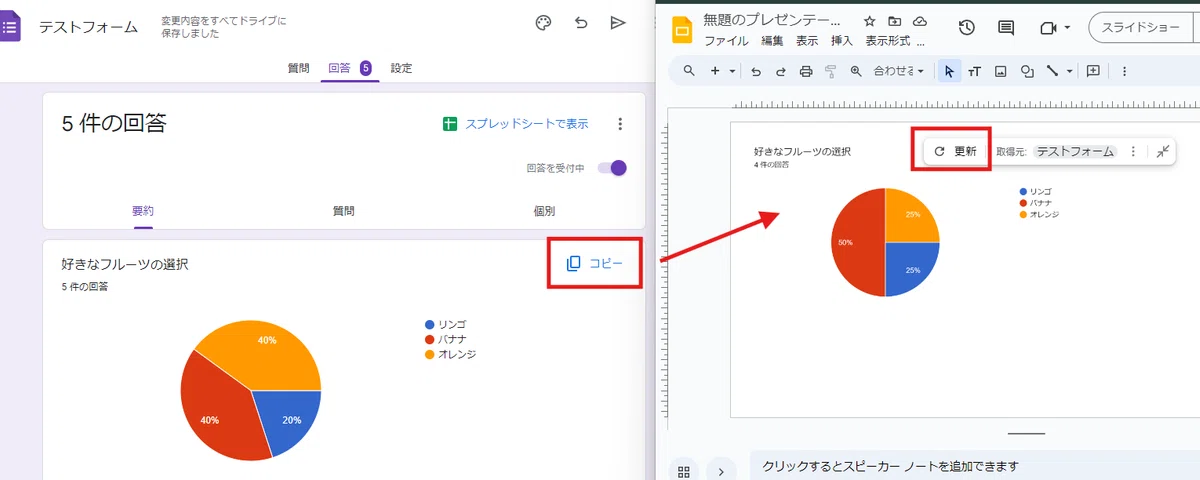The width and height of the screenshot is (1200, 480).
Task: Click undo in the Slides toolbar
Action: coord(756,71)
